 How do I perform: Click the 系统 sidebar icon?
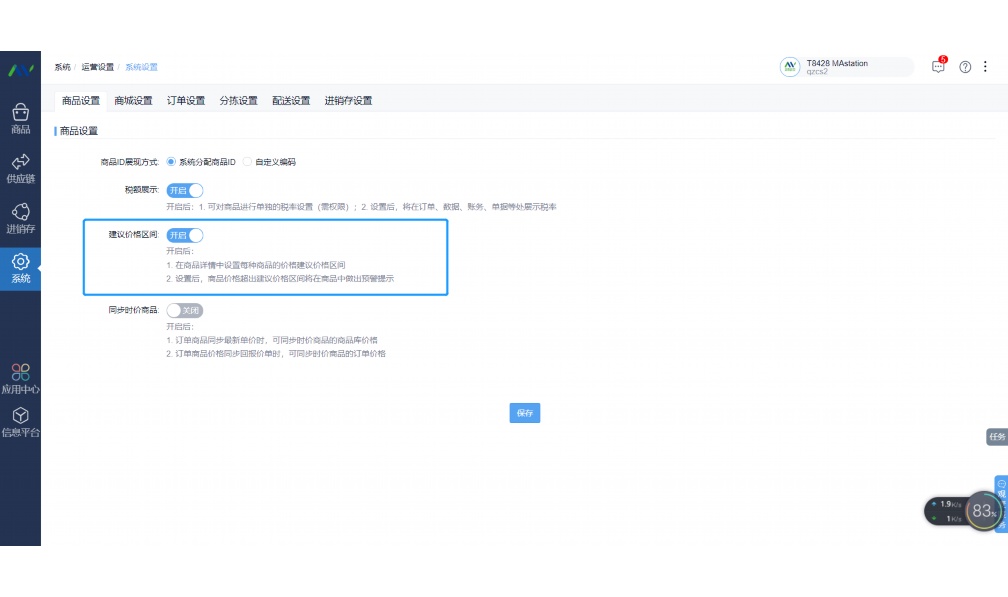tap(20, 266)
